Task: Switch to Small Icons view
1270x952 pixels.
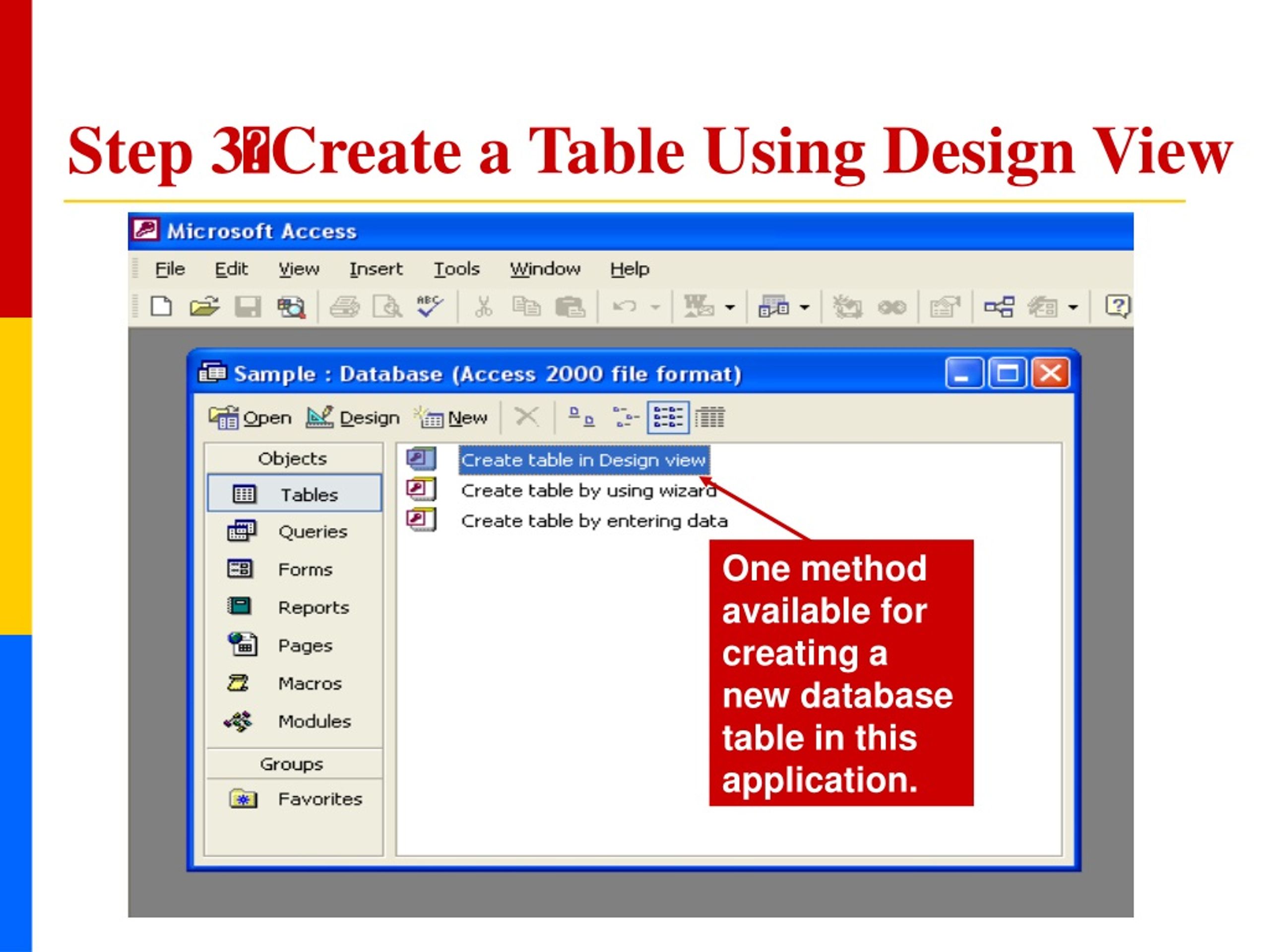Action: 626,416
